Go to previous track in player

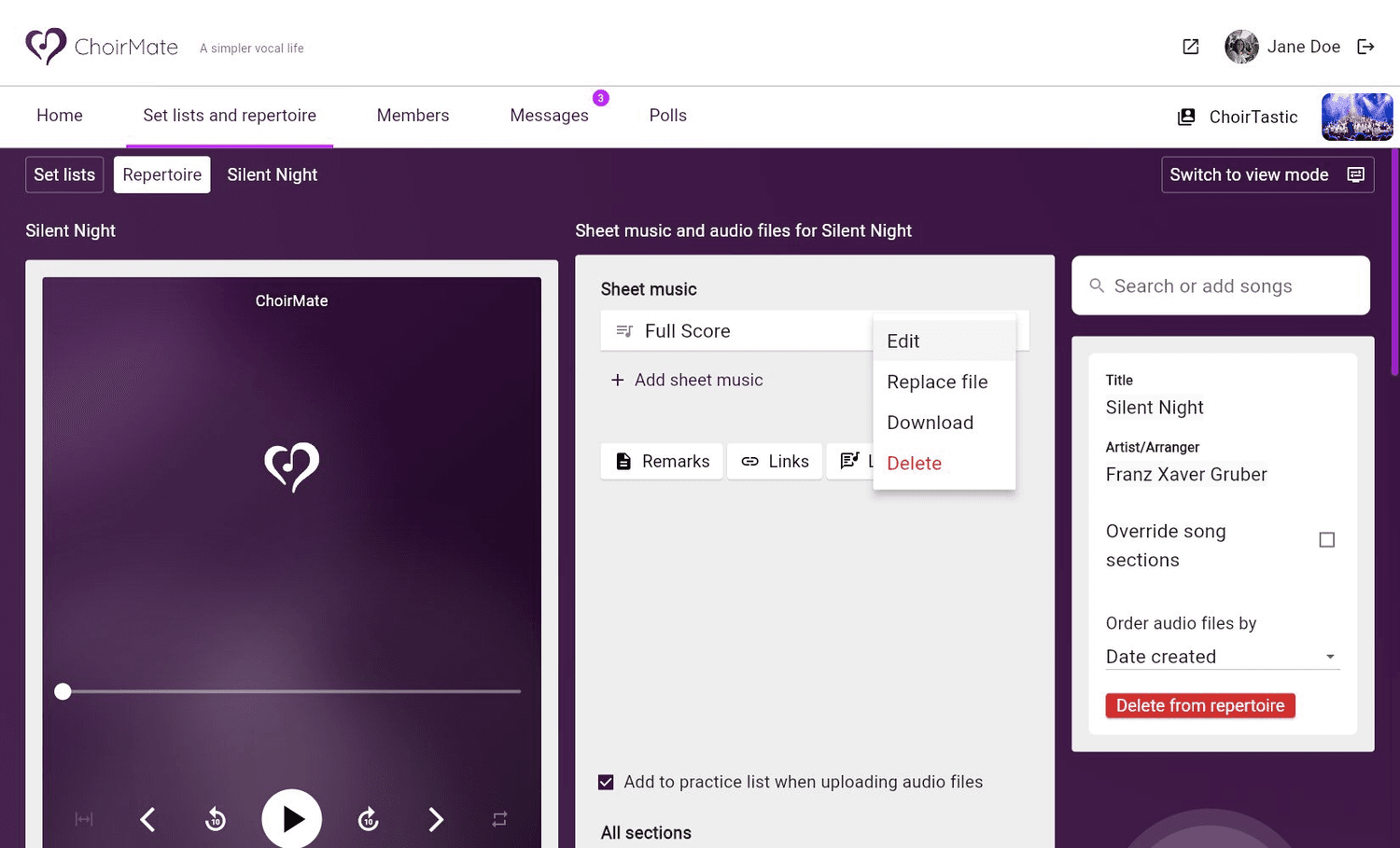tap(147, 819)
